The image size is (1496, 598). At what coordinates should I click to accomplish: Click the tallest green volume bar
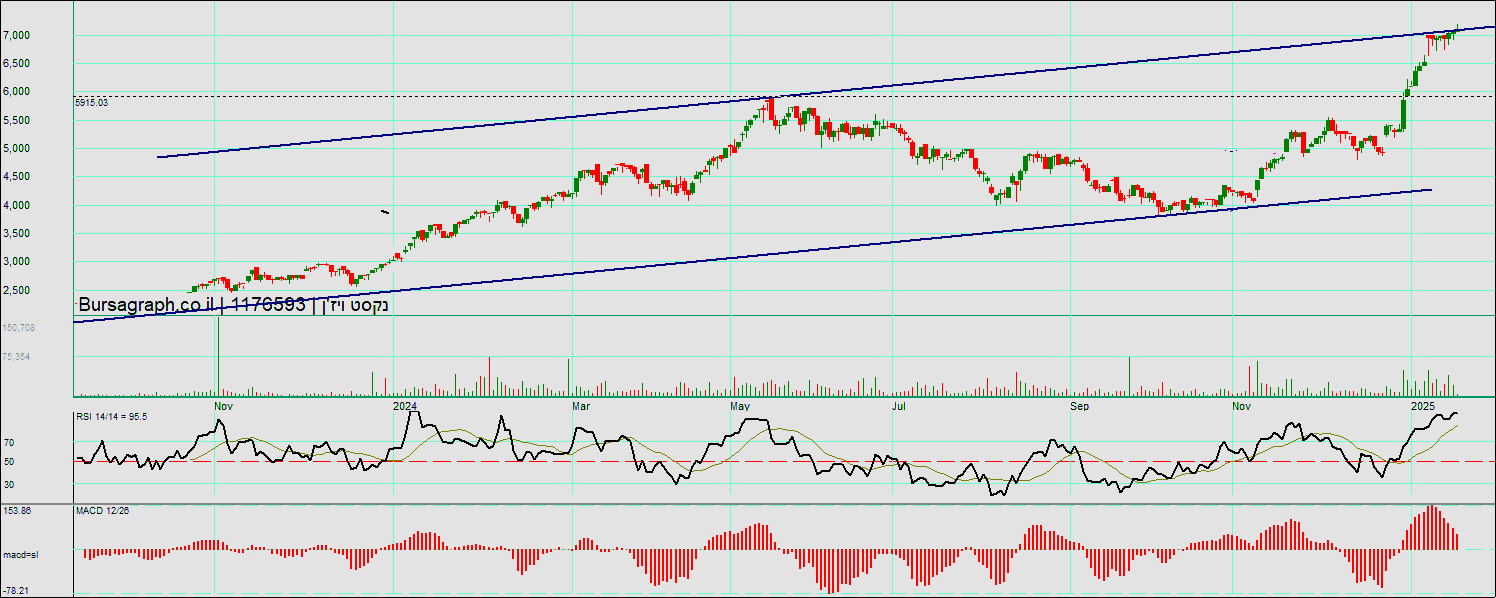[x=217, y=356]
